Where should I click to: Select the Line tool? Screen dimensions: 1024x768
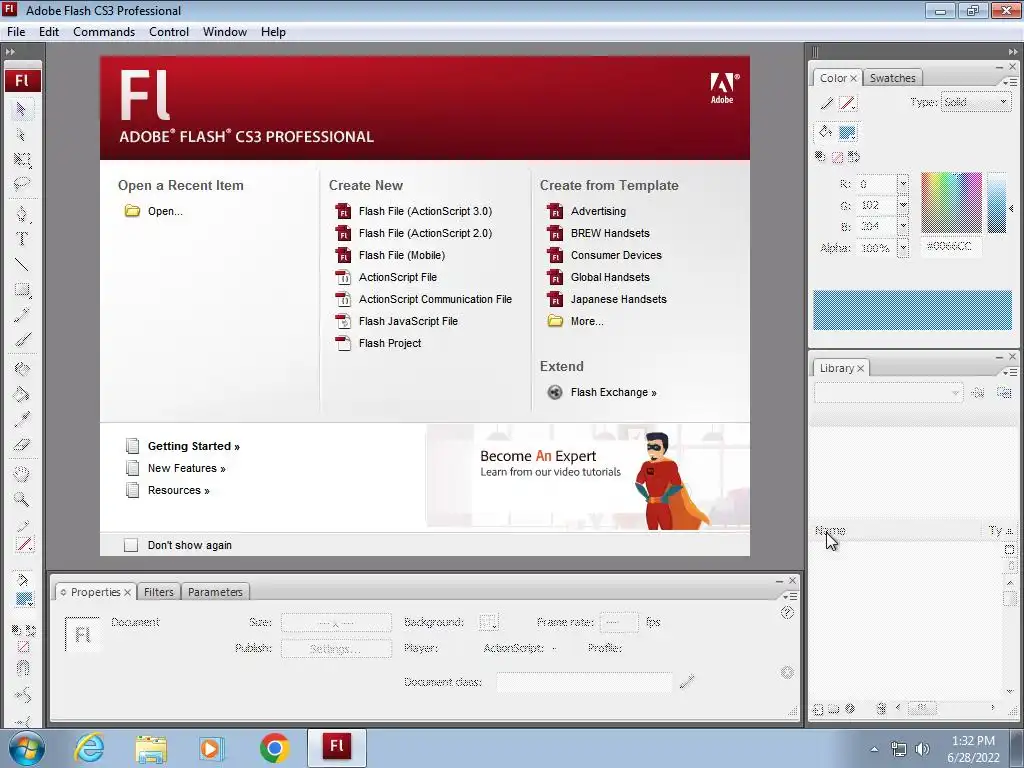(x=22, y=264)
